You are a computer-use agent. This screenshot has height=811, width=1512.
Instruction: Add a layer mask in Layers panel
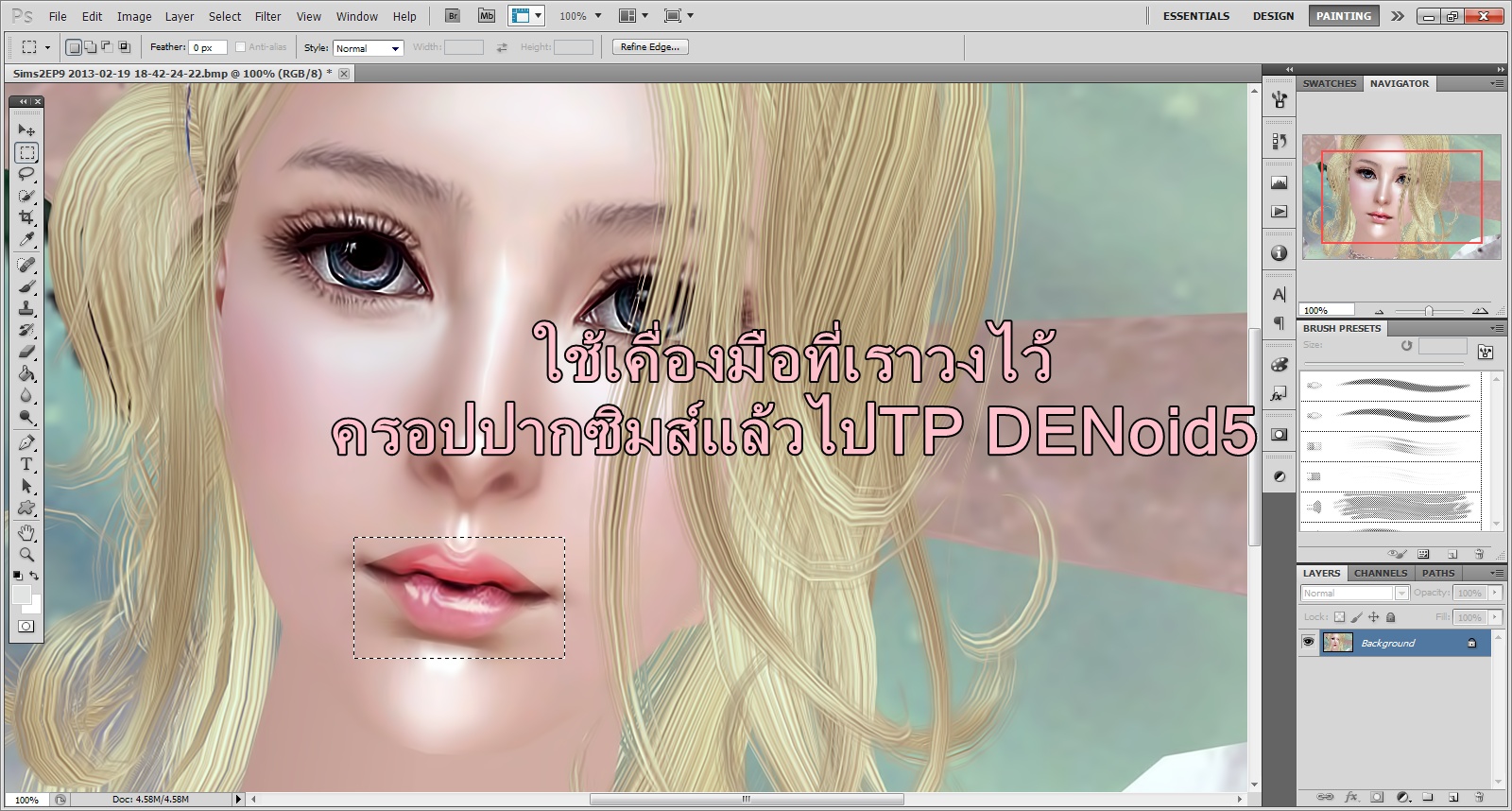[x=1377, y=797]
